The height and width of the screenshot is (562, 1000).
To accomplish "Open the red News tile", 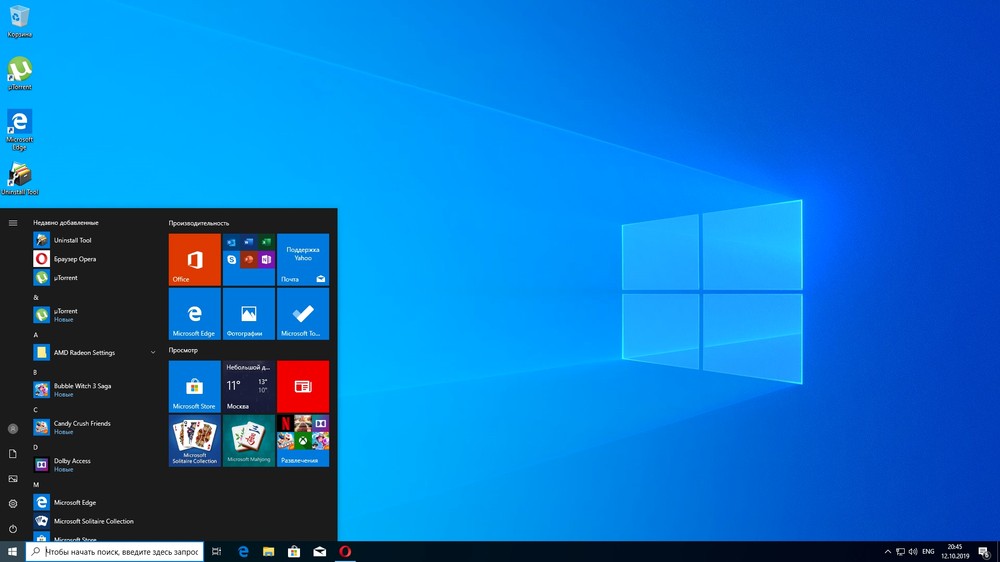I will [x=302, y=387].
